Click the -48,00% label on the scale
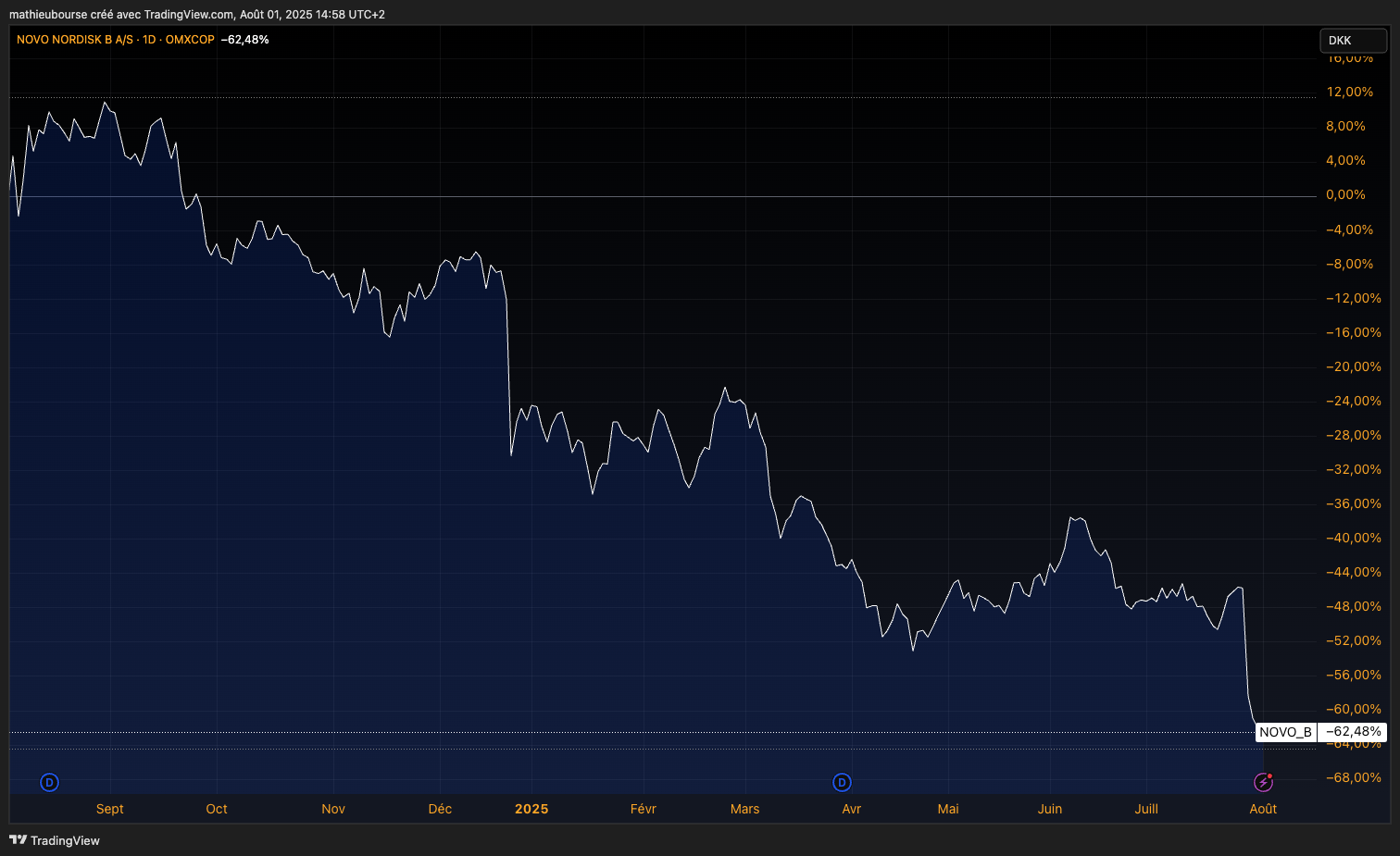 [x=1354, y=606]
